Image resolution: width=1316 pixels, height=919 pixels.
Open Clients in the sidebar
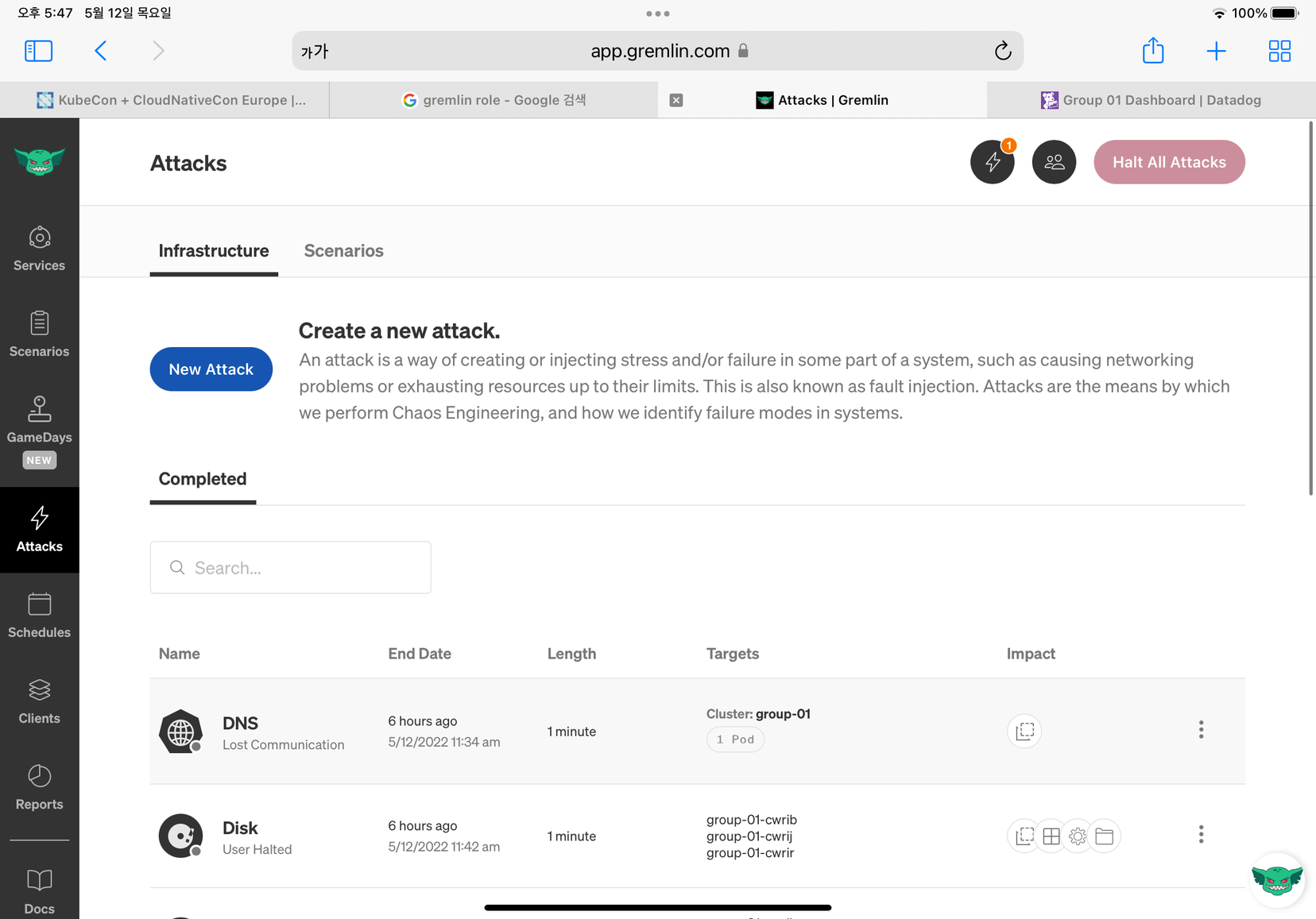[x=39, y=701]
